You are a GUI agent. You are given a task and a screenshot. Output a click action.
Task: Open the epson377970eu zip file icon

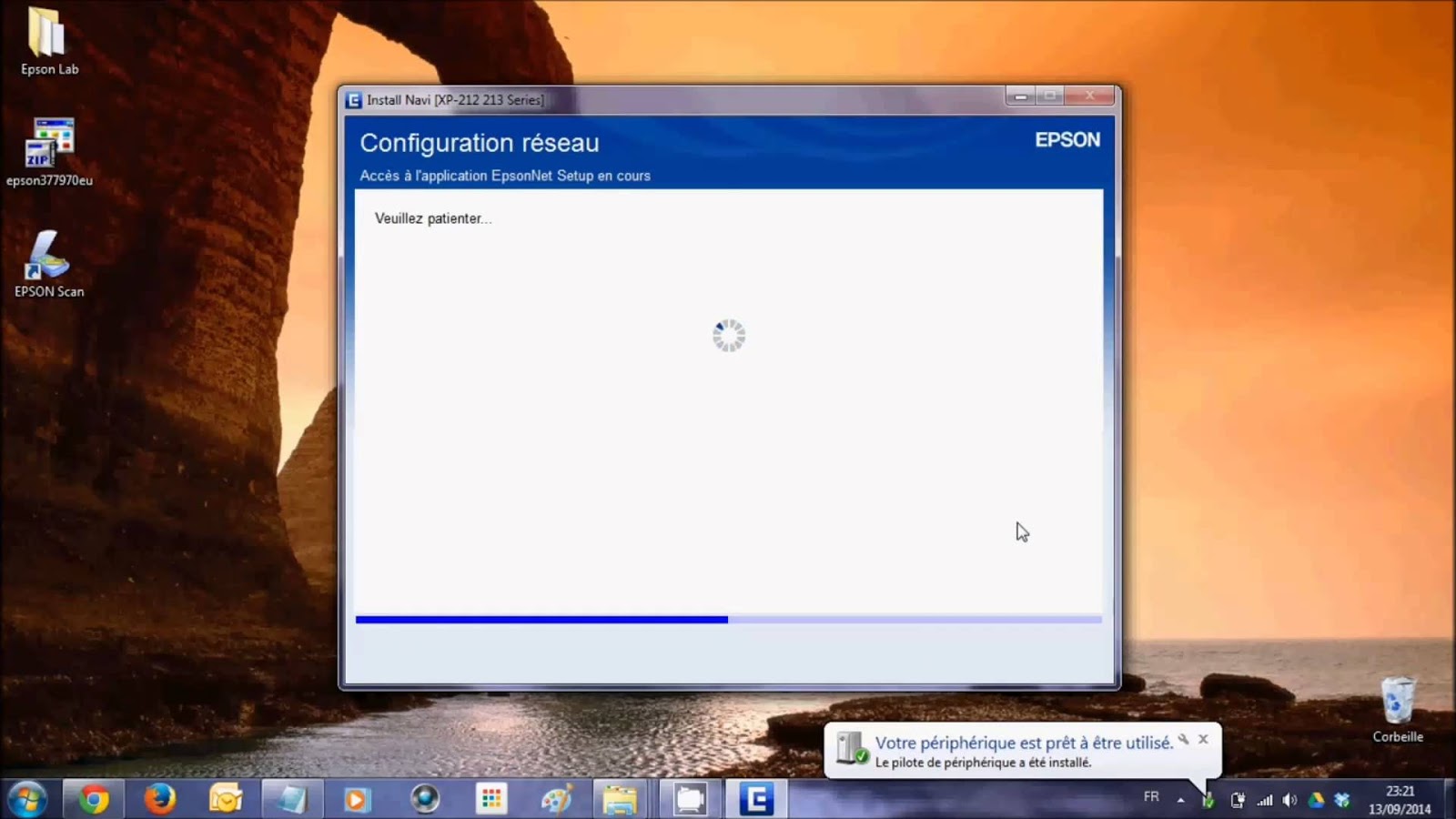(x=49, y=151)
